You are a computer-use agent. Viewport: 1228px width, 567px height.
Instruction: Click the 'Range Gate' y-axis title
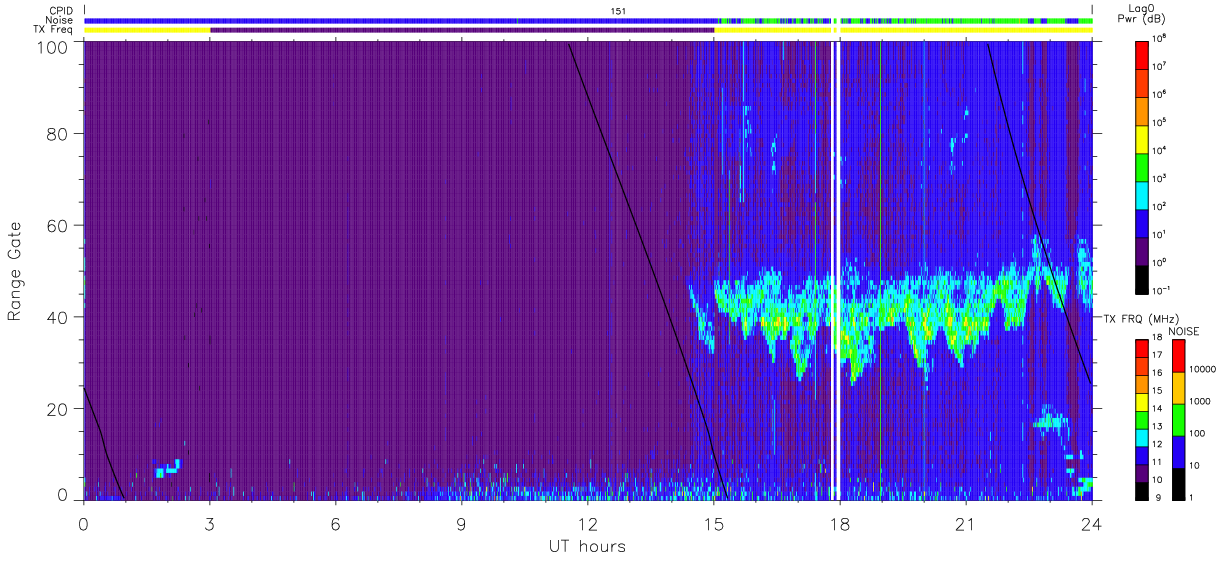click(15, 271)
